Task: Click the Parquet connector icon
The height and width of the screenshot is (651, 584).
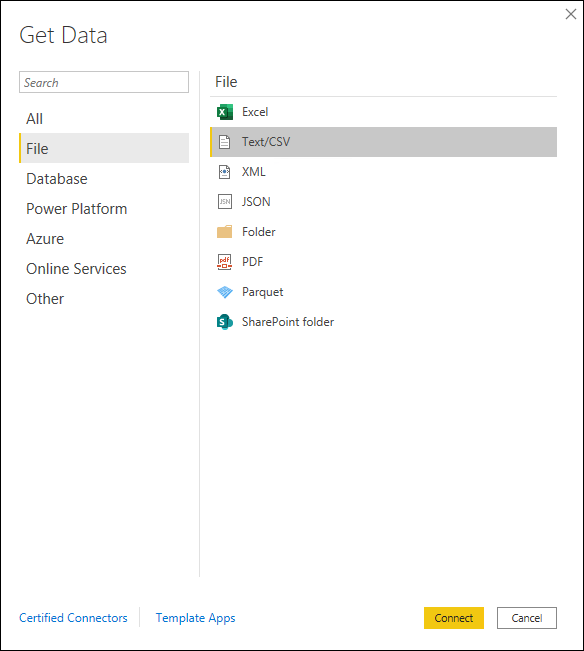Action: [225, 292]
